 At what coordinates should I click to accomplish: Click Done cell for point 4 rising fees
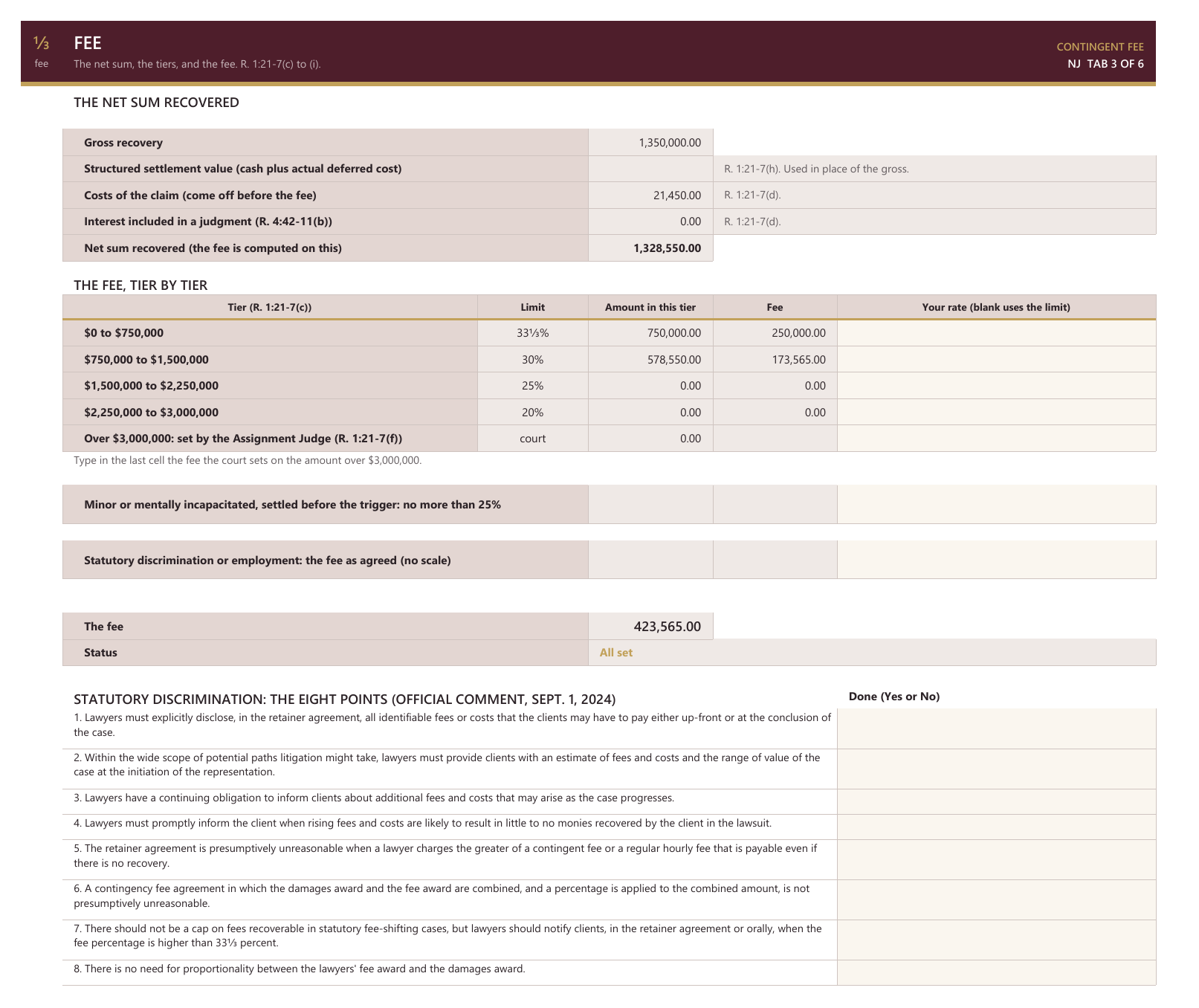996,827
